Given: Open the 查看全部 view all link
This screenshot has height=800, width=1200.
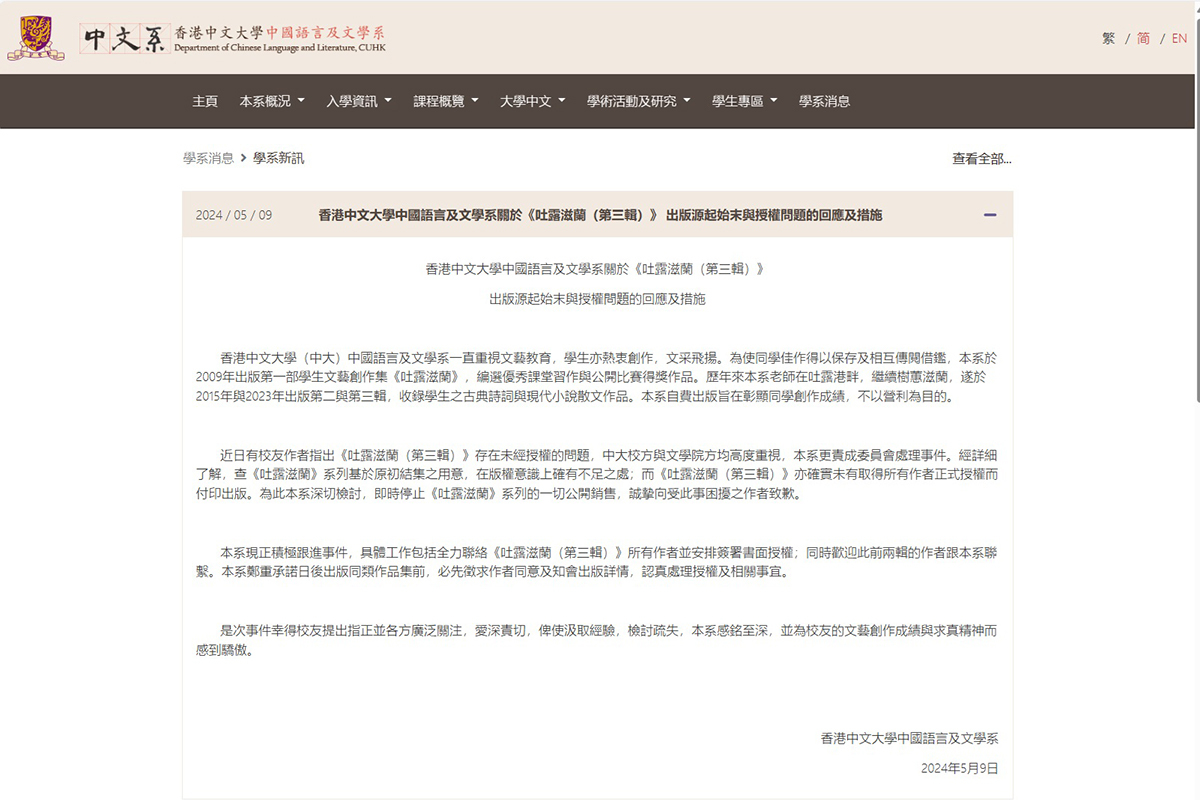Looking at the screenshot, I should tap(981, 158).
